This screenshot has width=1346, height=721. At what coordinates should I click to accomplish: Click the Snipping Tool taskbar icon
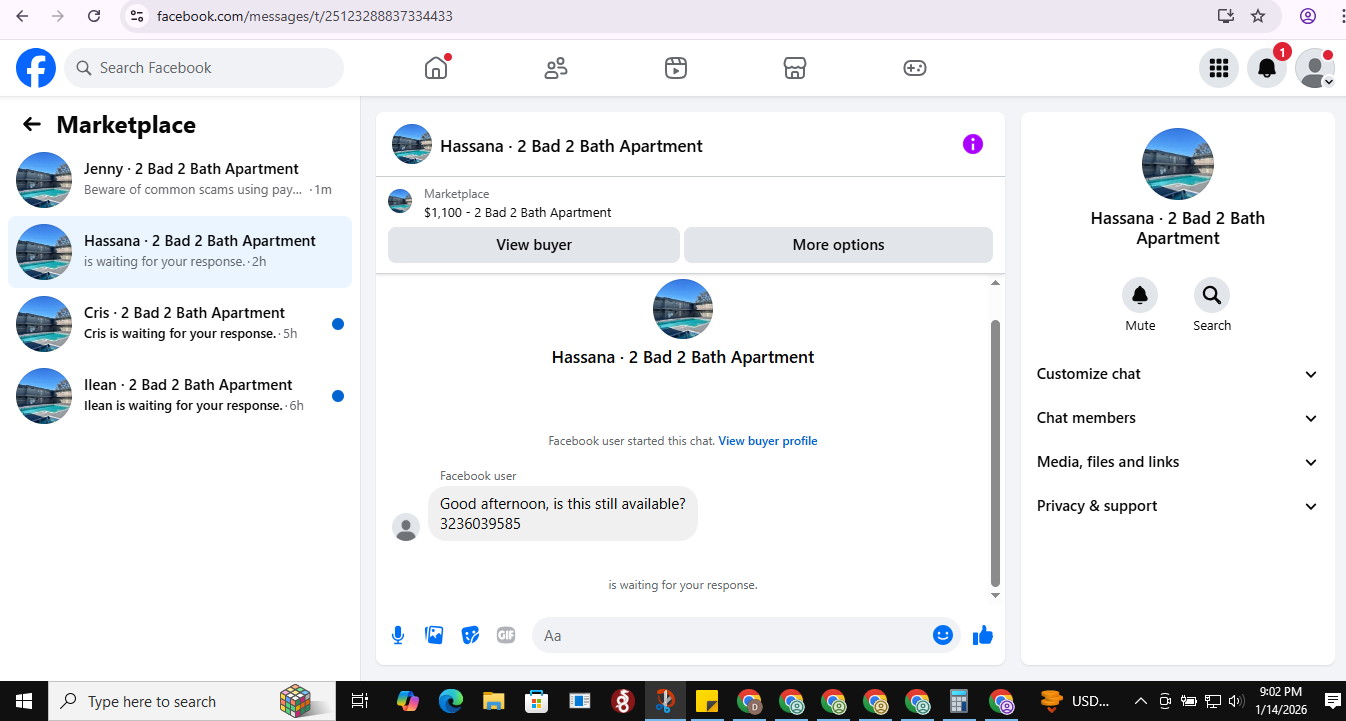[x=664, y=701]
